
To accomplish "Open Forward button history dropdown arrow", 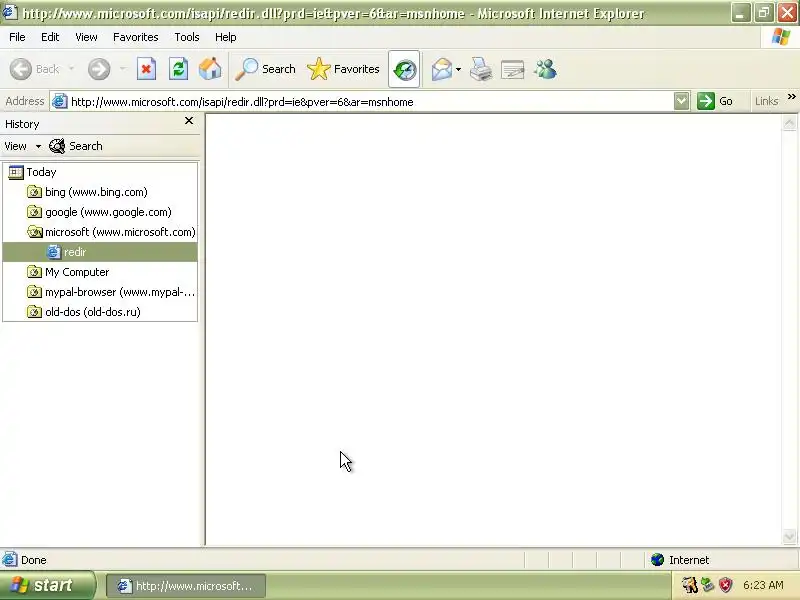I will 122,69.
